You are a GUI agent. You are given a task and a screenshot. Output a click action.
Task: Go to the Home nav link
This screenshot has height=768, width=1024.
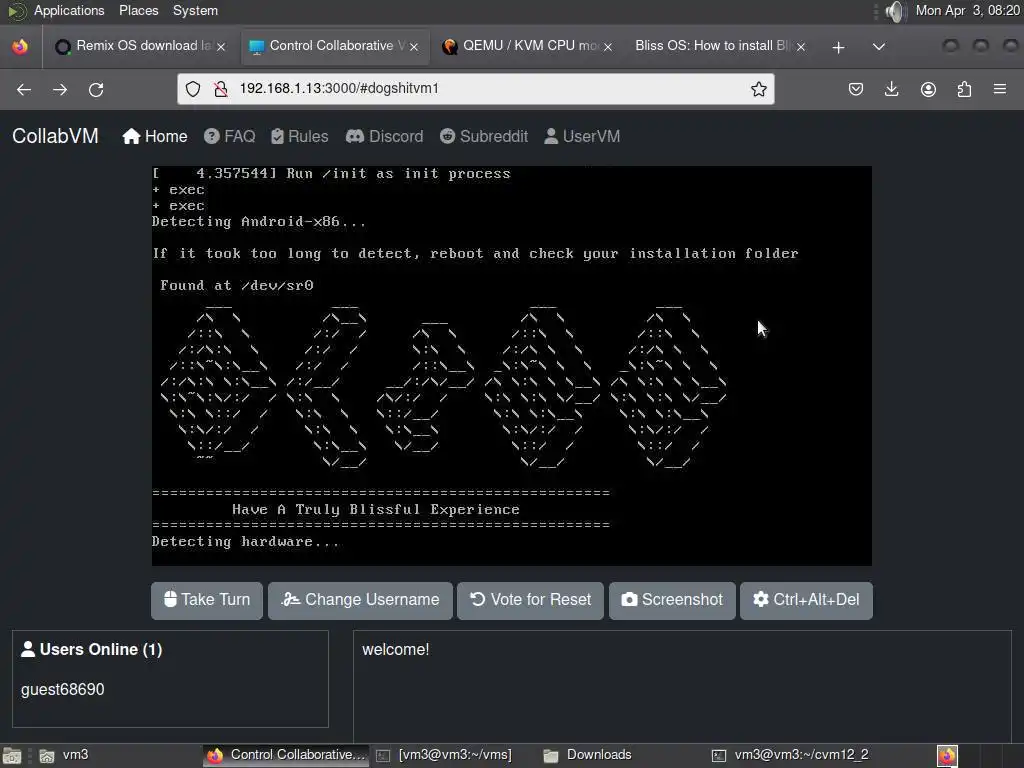[x=155, y=136]
